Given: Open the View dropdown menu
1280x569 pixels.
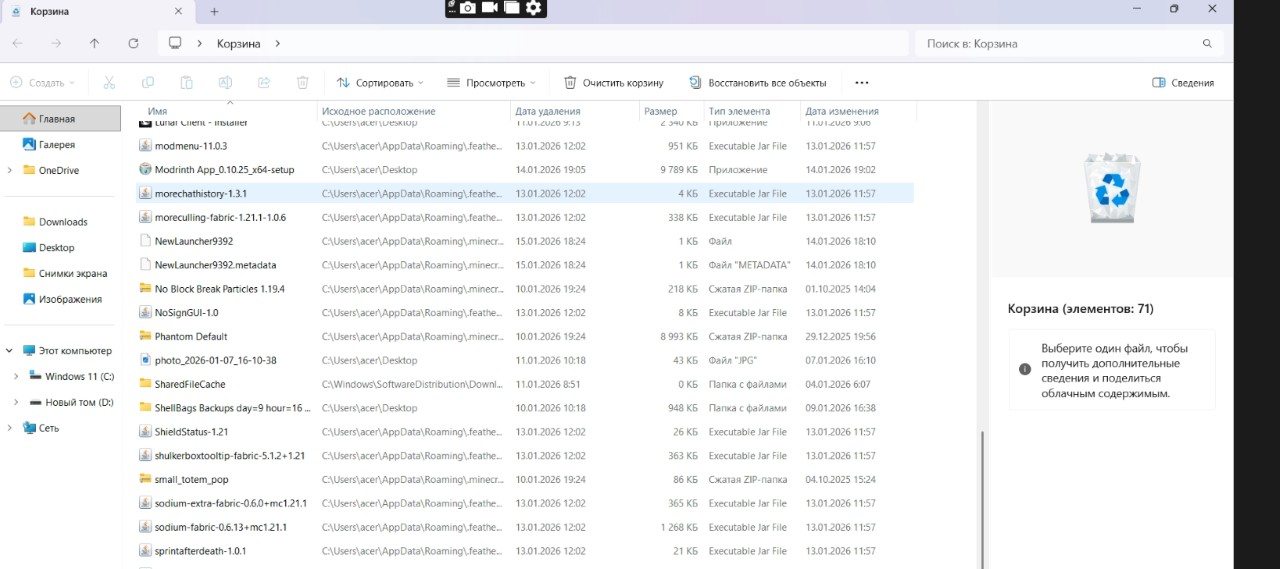Looking at the screenshot, I should click(x=491, y=83).
